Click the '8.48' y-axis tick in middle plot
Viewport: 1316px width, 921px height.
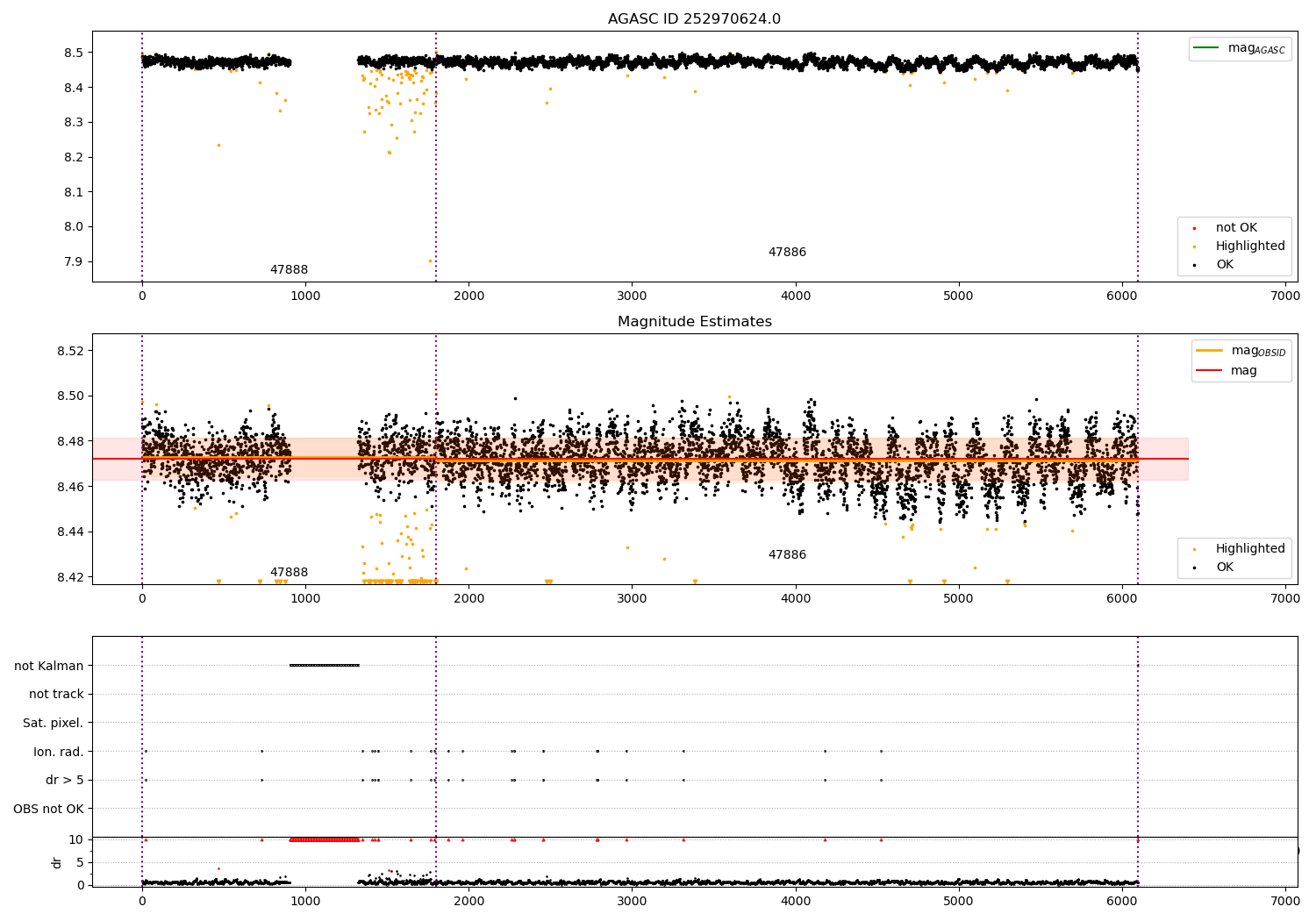click(x=70, y=441)
